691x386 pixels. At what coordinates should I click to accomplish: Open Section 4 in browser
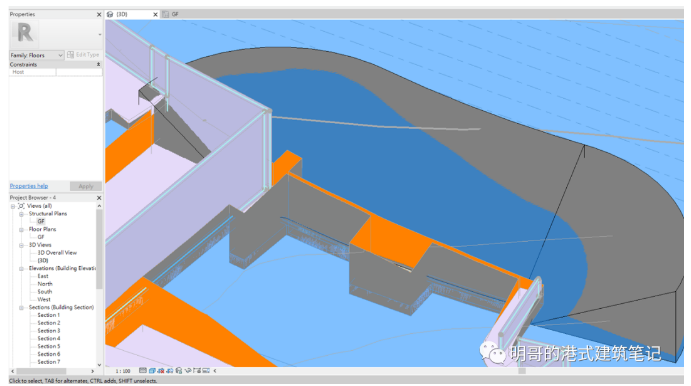[48, 338]
